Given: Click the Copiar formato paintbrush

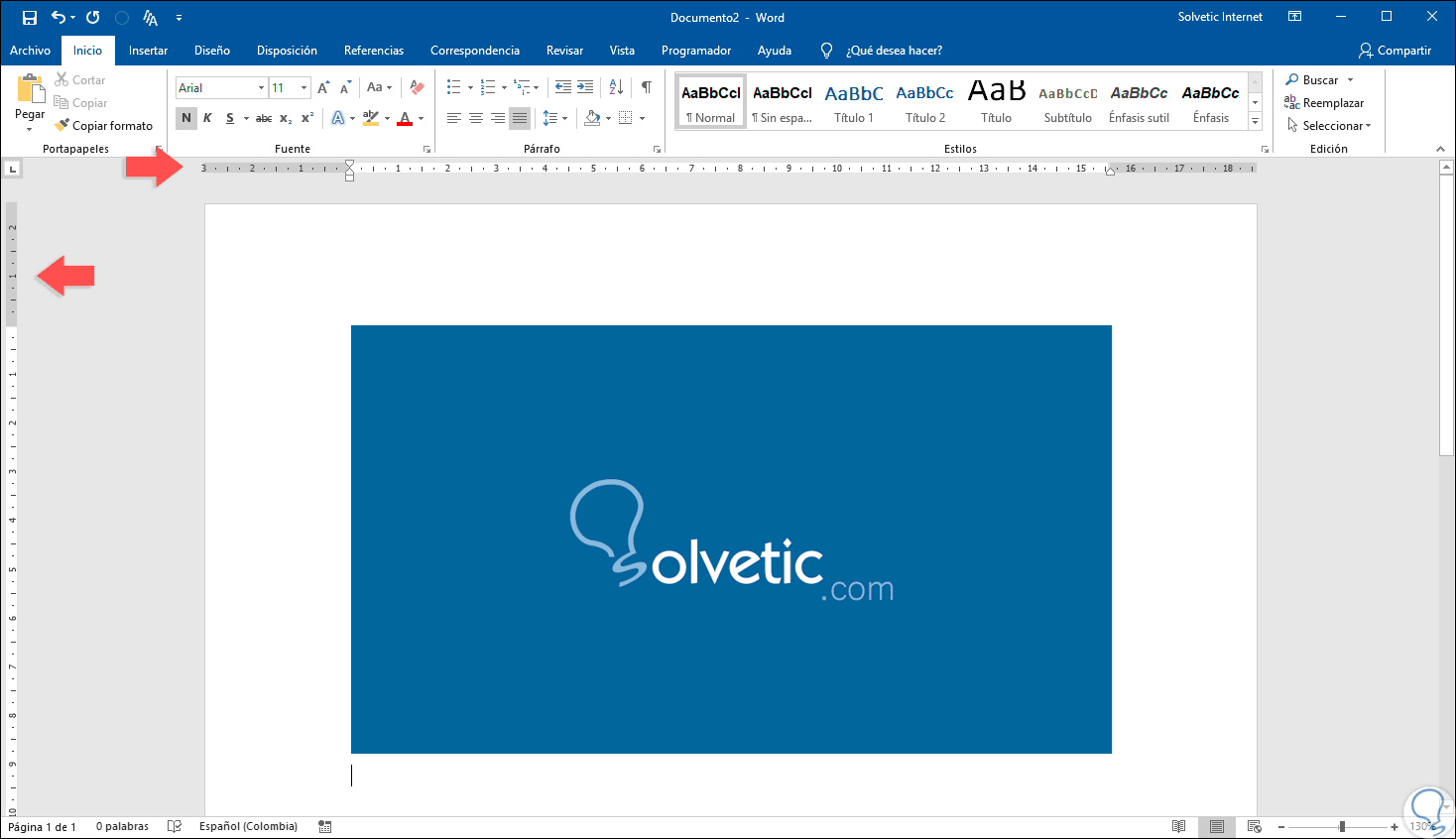Looking at the screenshot, I should point(61,126).
